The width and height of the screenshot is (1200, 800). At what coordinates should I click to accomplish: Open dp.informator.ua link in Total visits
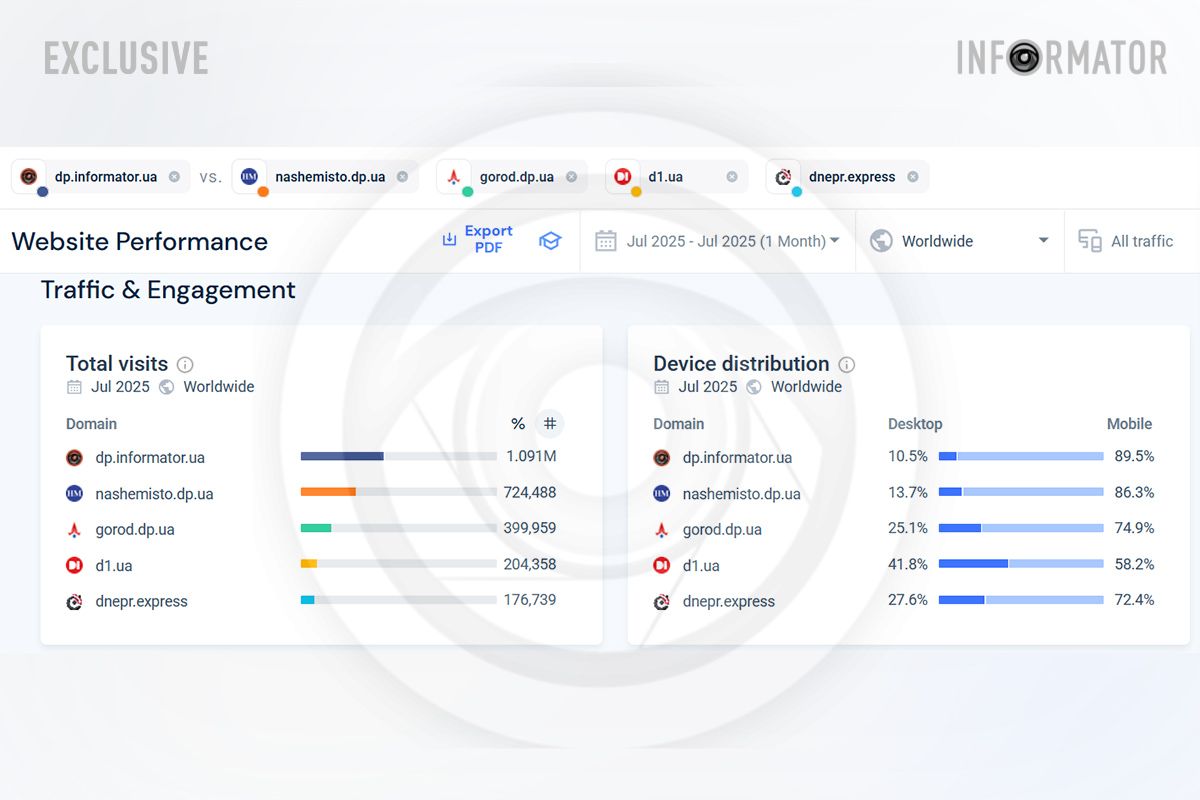[x=150, y=458]
